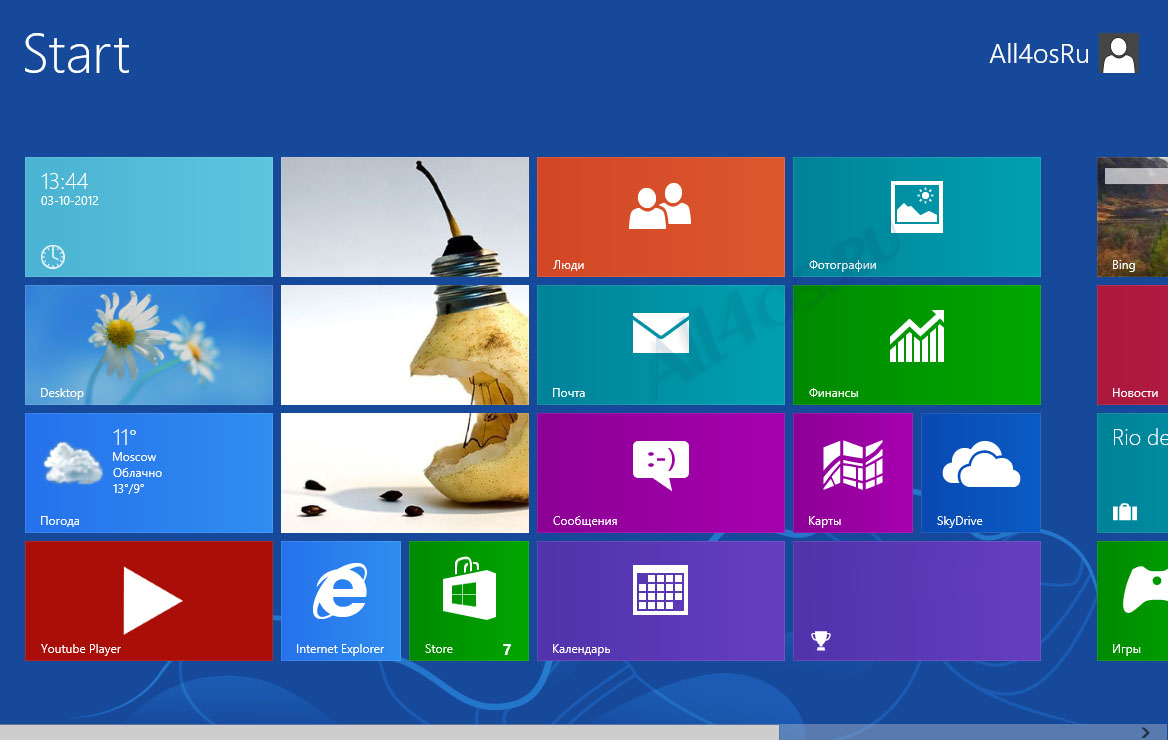This screenshot has width=1168, height=740.
Task: Open the People (Люди) tile icon
Action: (660, 205)
